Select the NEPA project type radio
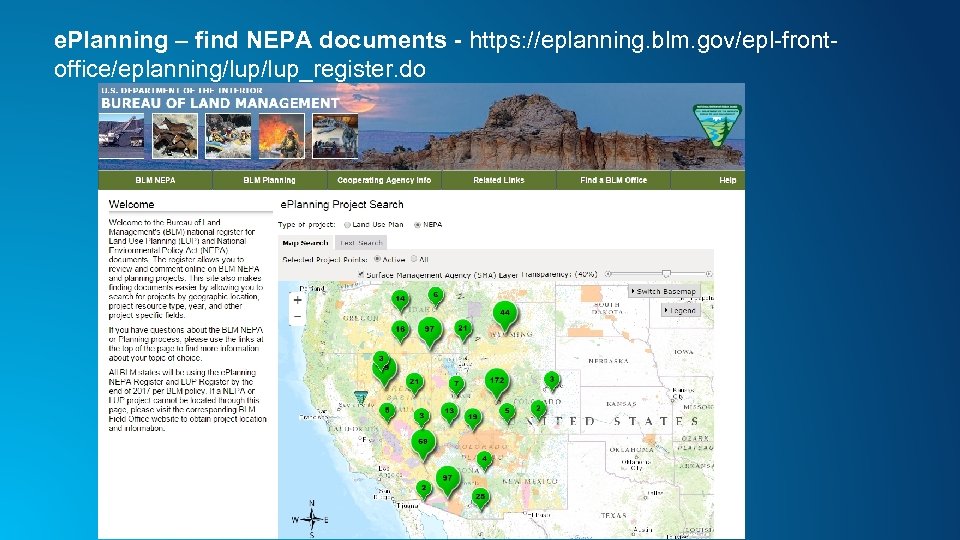 [418, 225]
